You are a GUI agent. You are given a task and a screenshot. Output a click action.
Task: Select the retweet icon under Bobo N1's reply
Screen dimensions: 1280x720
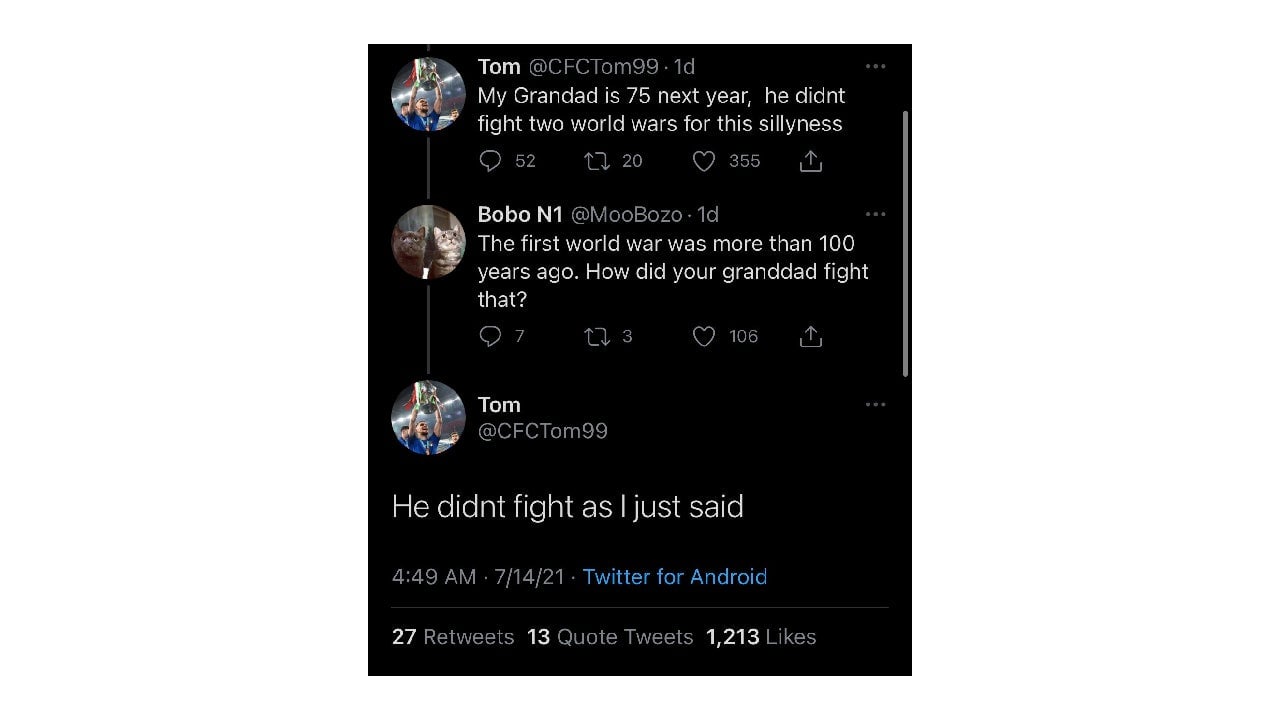(597, 336)
